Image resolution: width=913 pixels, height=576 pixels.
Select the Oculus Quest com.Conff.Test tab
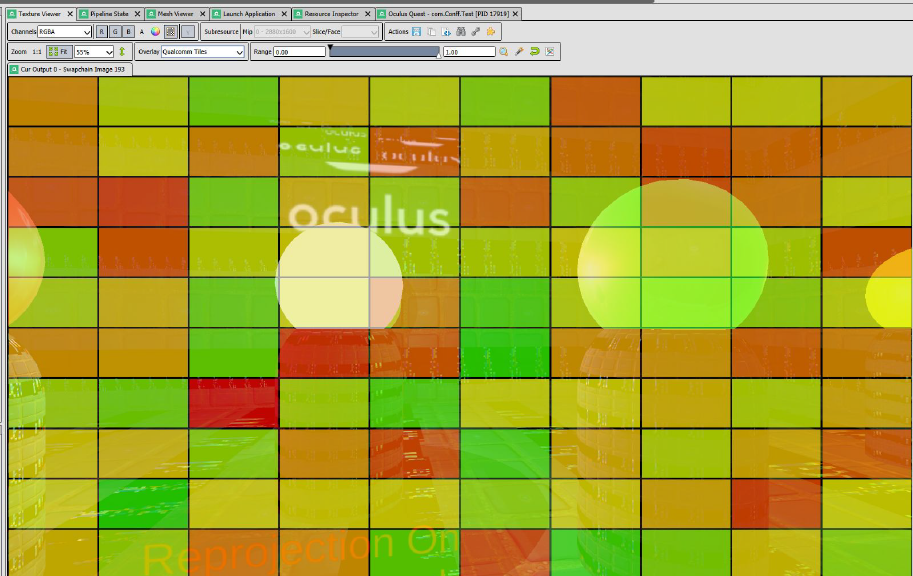448,13
